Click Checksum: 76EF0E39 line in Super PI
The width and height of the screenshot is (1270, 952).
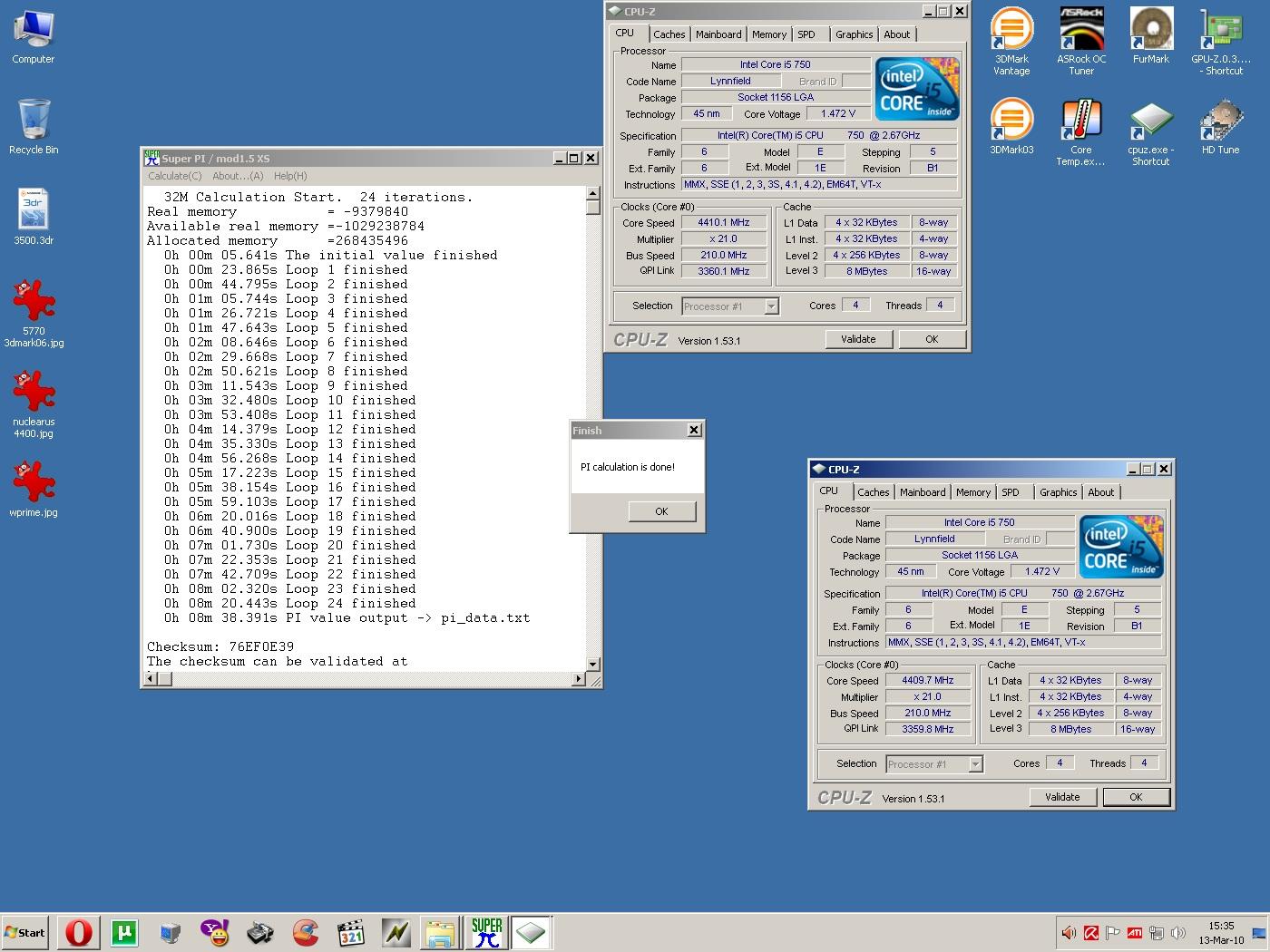pos(220,646)
